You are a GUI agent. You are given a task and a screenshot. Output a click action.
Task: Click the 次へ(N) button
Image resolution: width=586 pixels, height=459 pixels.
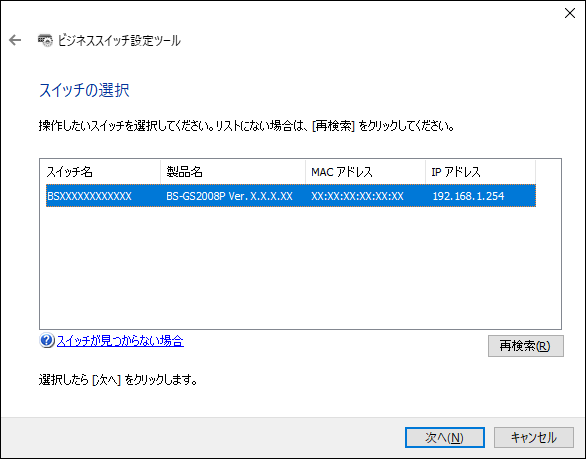click(x=445, y=437)
